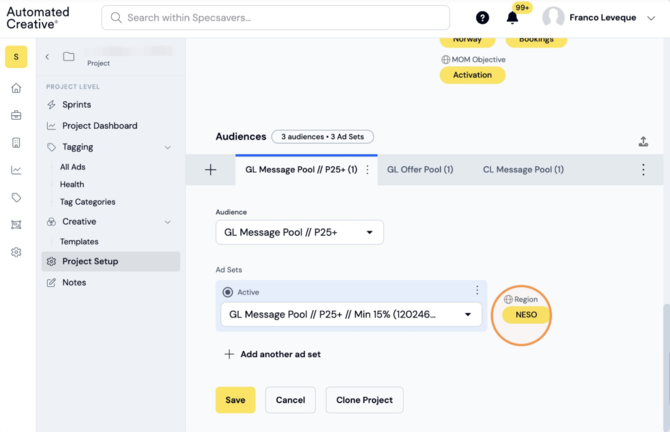The image size is (670, 432).
Task: Click the Automated Creative logo
Action: 38,18
